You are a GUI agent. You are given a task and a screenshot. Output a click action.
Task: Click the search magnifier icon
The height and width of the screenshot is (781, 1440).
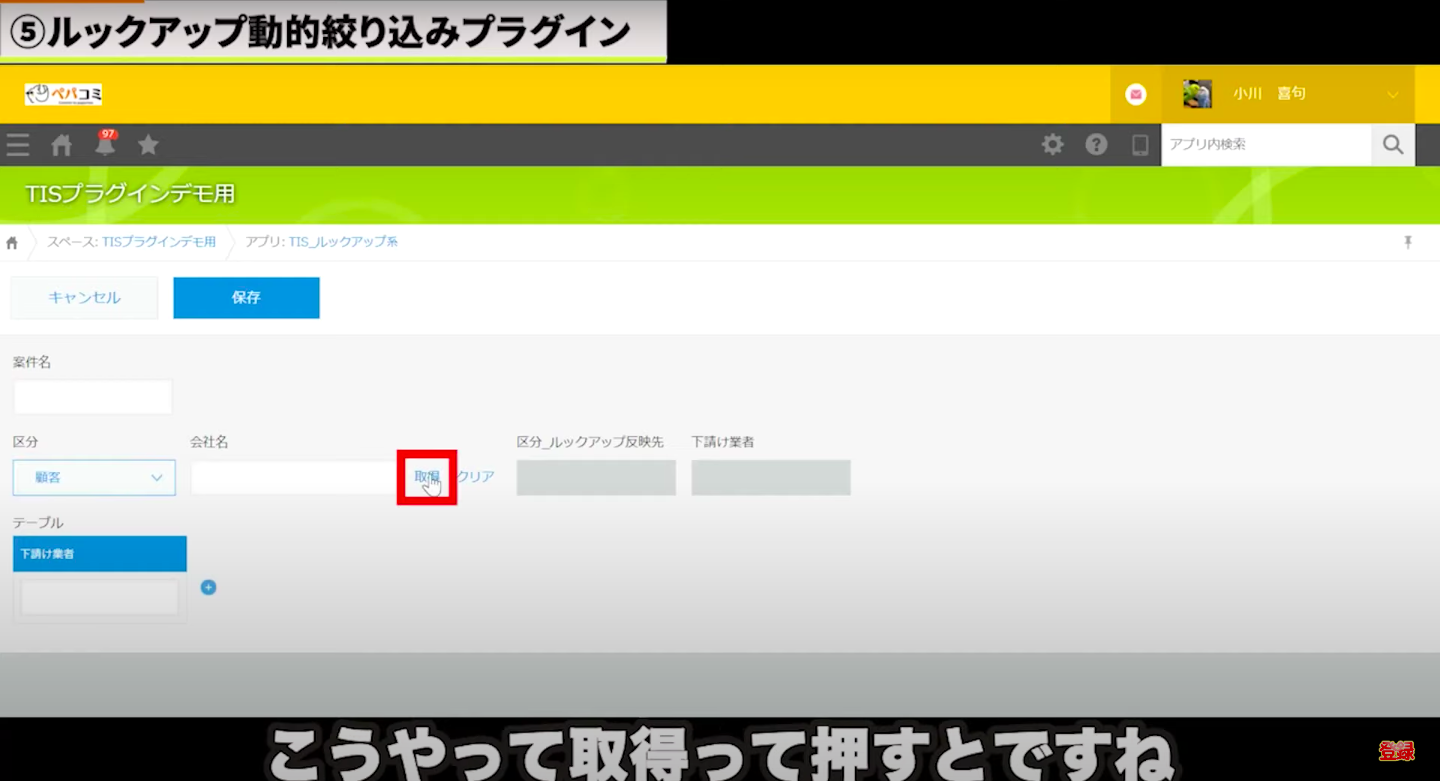pos(1392,144)
